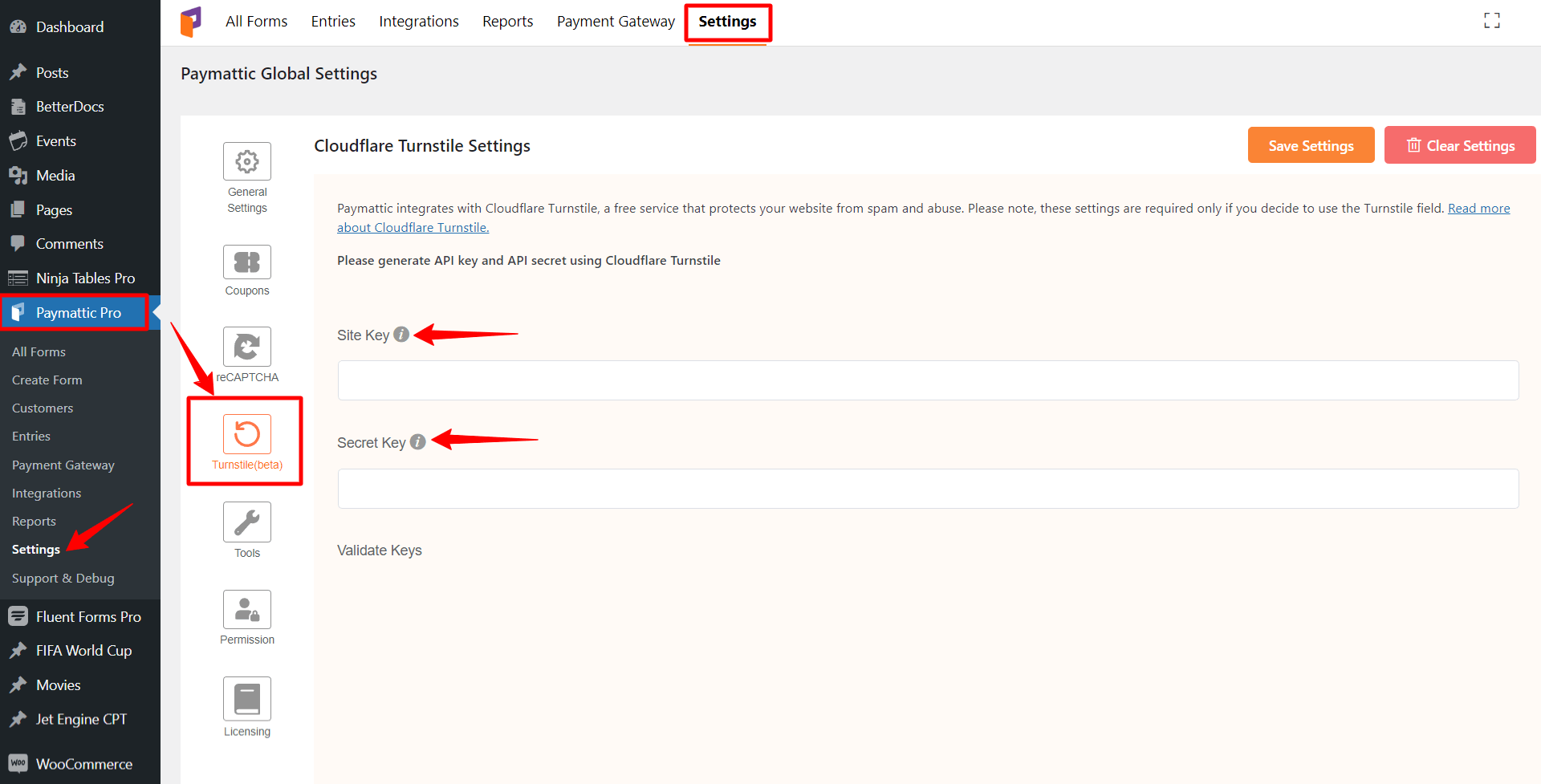
Task: Click the Save Settings button
Action: [x=1311, y=145]
